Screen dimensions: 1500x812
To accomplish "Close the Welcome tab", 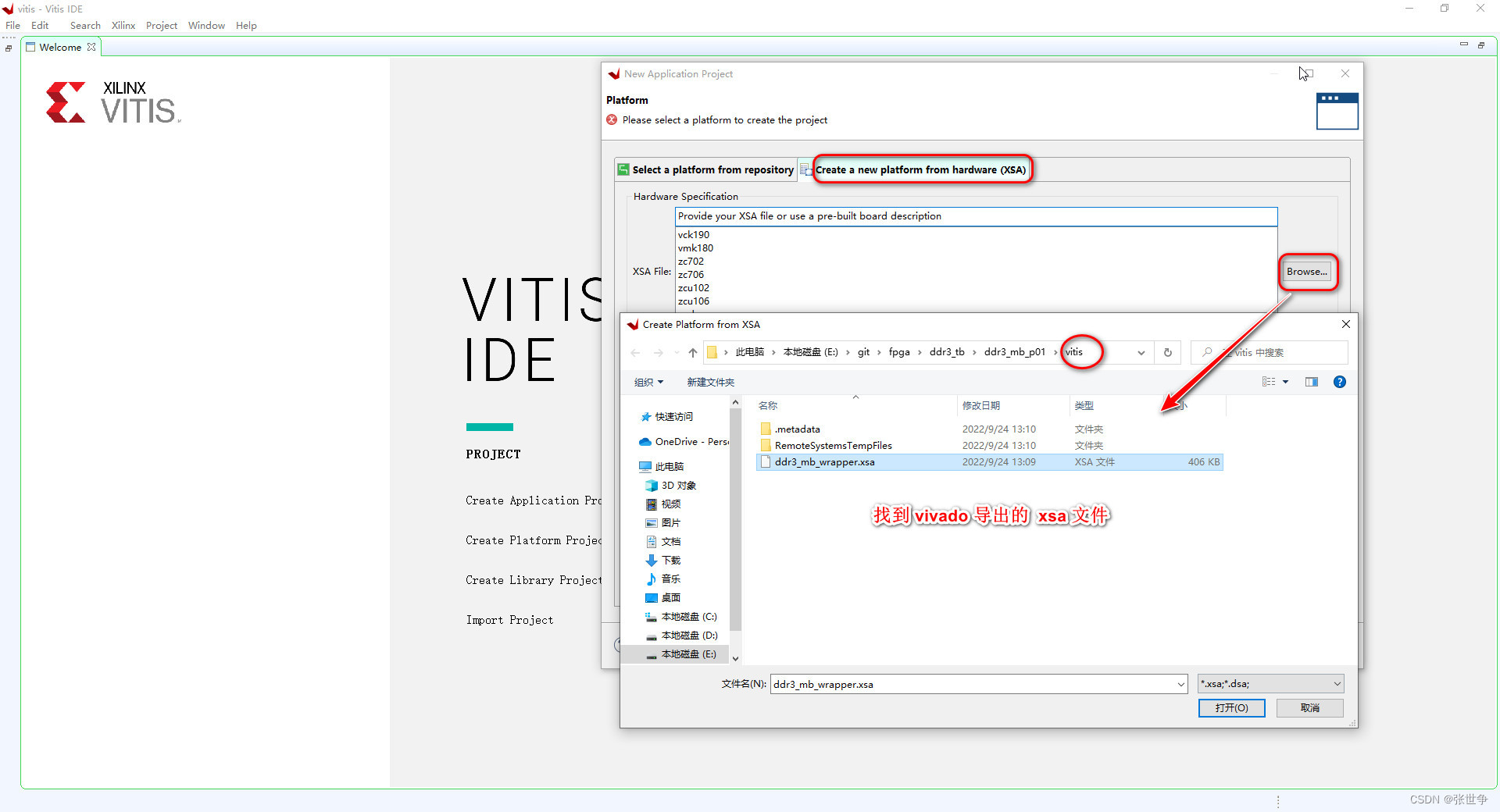I will coord(91,47).
